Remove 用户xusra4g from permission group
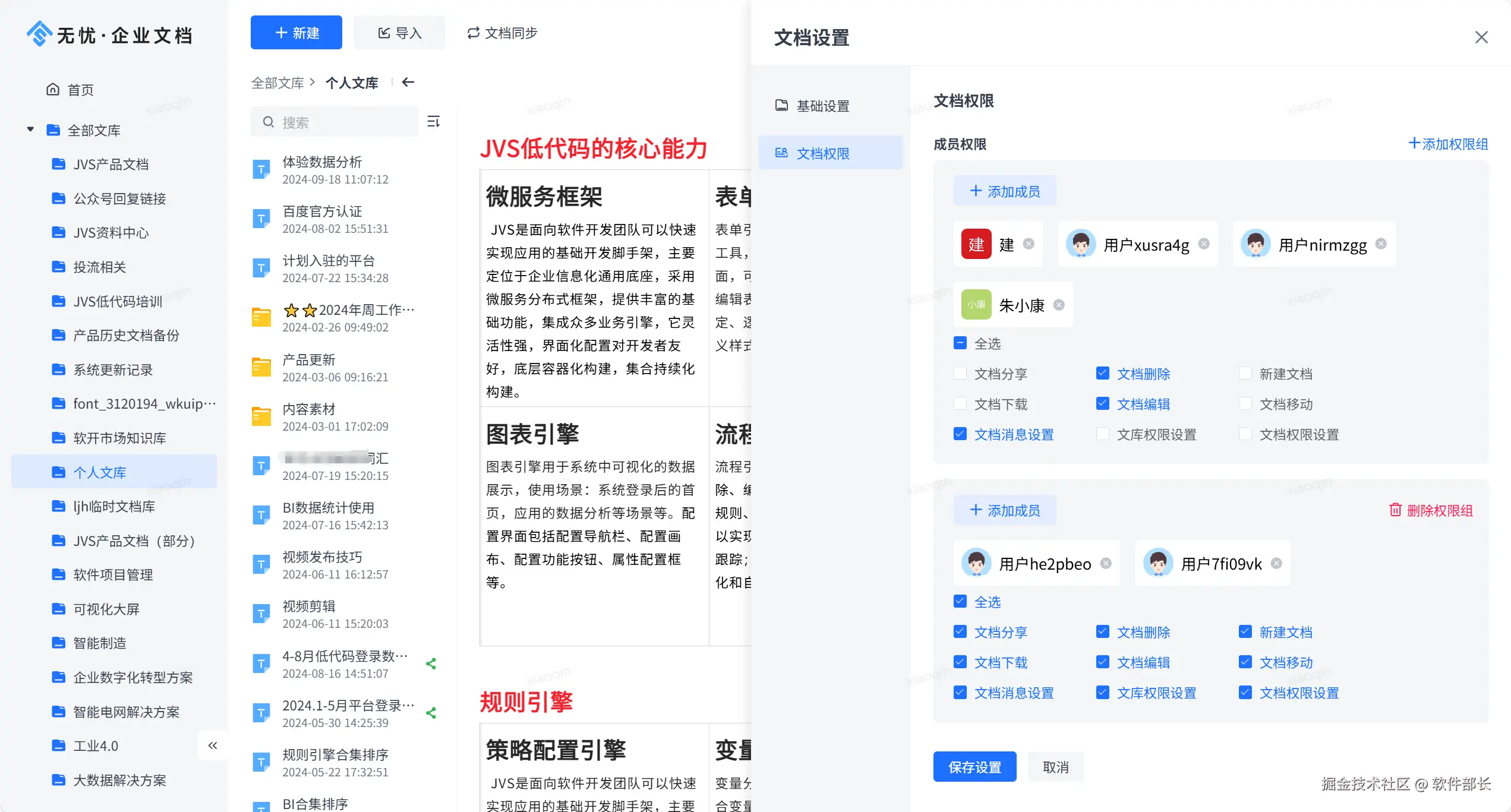Image resolution: width=1511 pixels, height=812 pixels. (1204, 244)
